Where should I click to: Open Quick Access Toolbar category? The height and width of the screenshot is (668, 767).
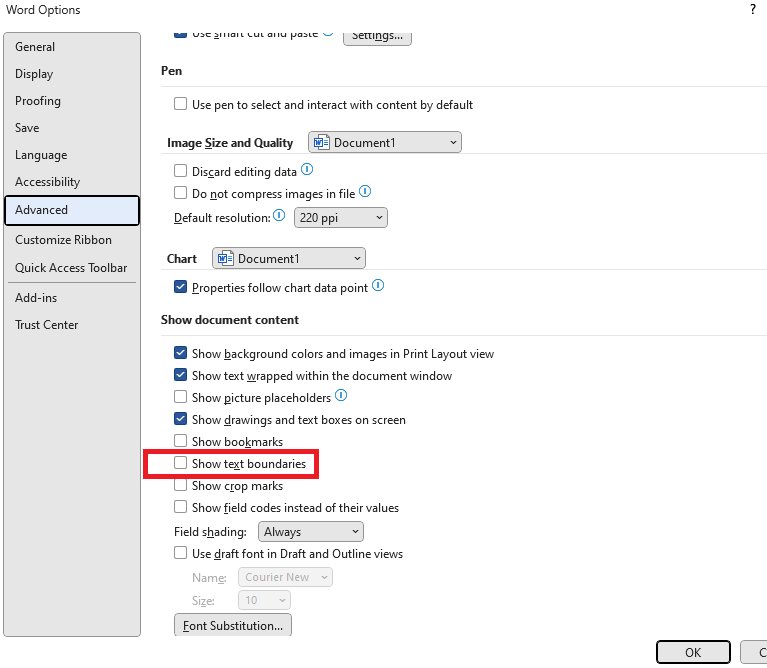click(72, 267)
